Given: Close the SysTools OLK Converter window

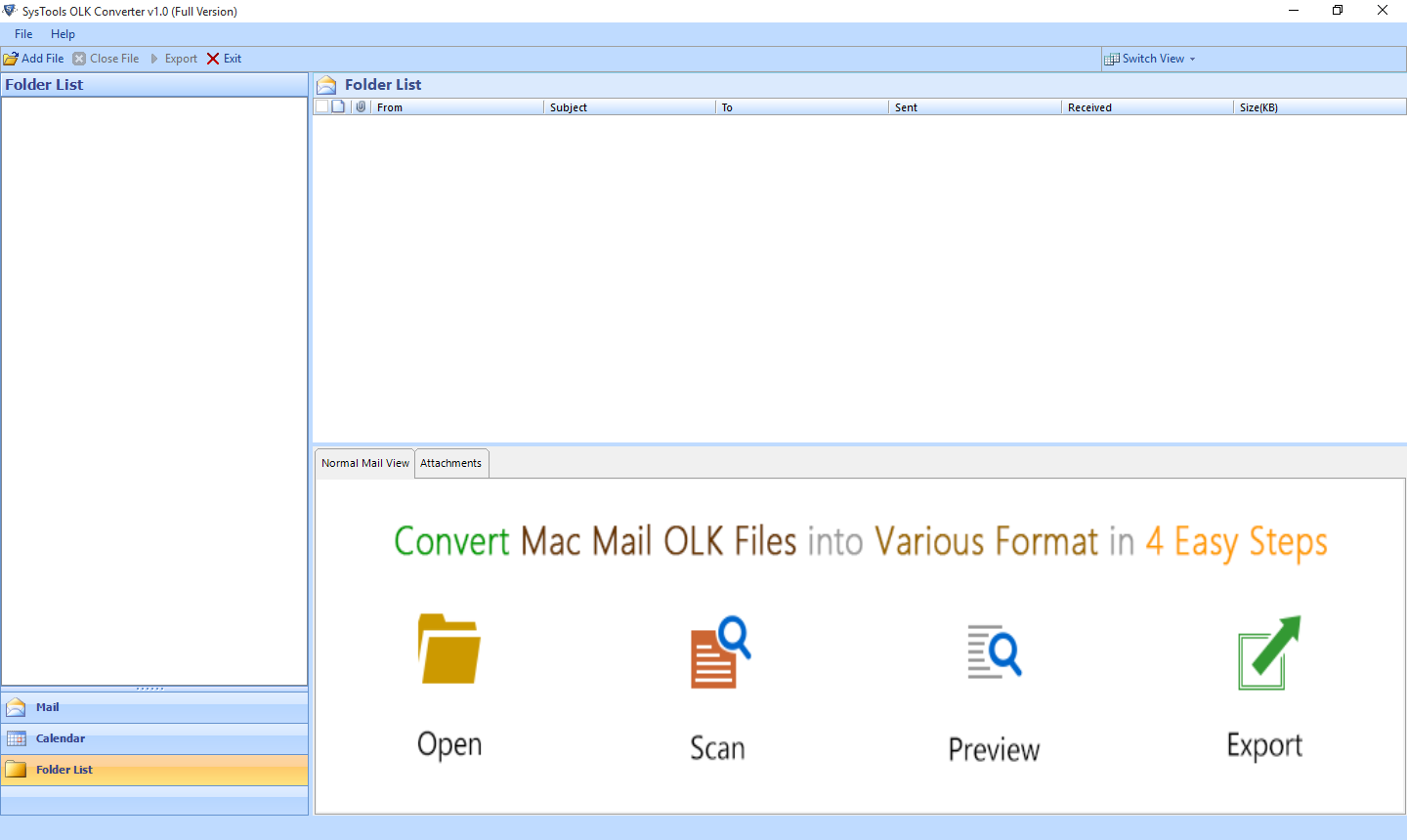Looking at the screenshot, I should [x=1383, y=11].
